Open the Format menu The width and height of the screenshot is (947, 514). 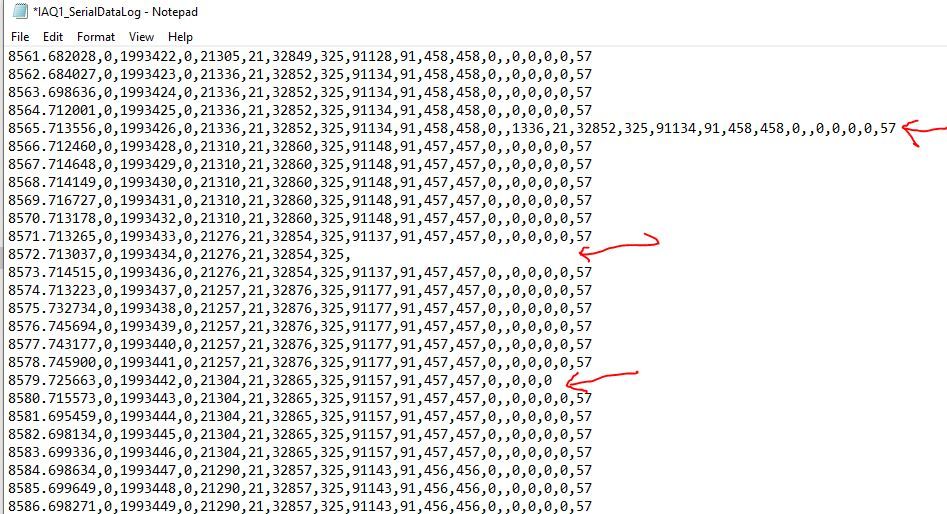95,37
